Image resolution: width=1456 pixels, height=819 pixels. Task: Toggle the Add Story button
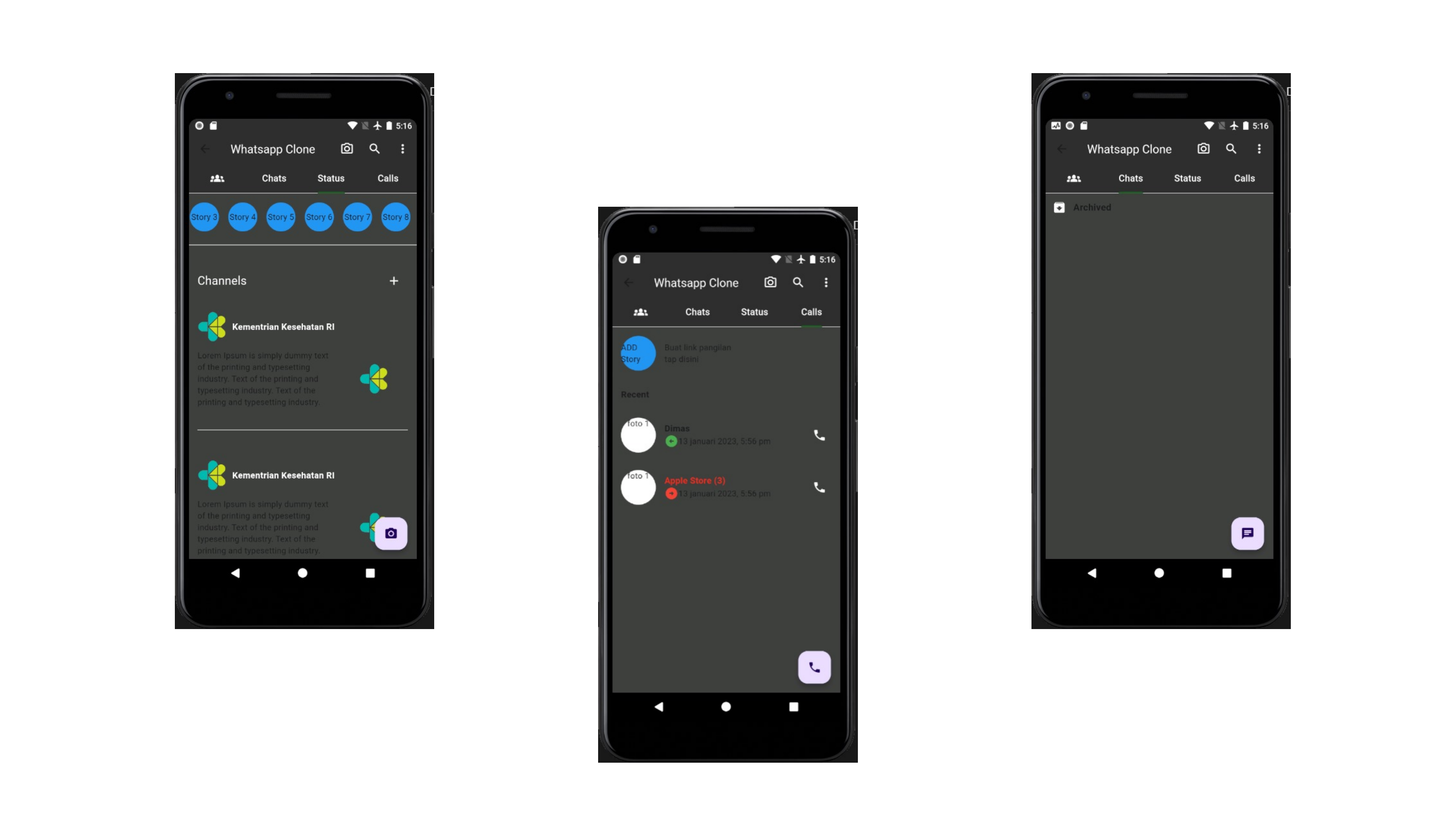click(x=637, y=352)
